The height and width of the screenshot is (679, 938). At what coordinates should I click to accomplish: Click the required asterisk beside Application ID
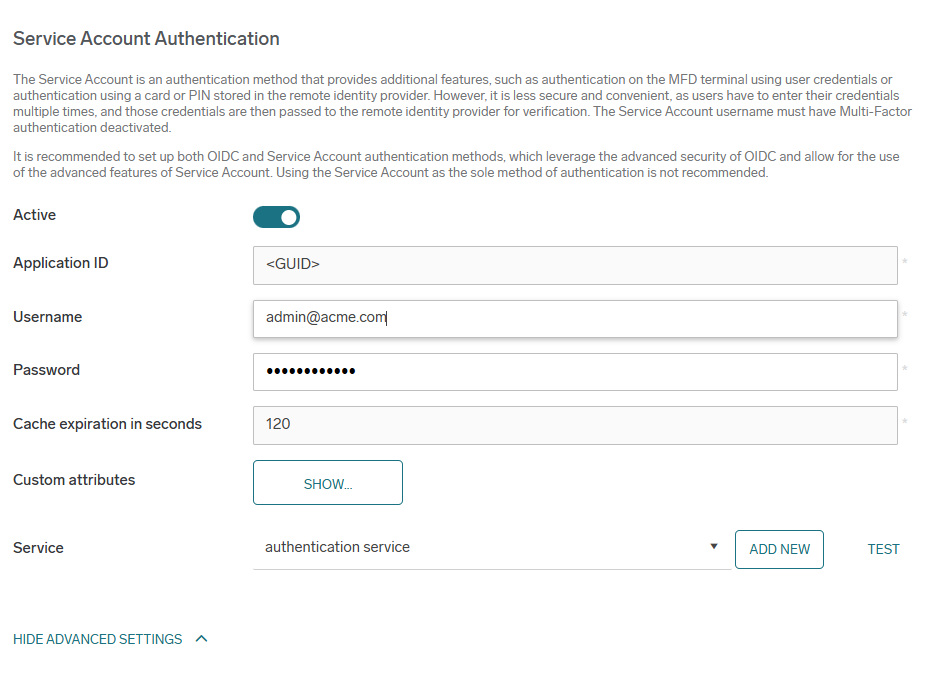click(905, 263)
